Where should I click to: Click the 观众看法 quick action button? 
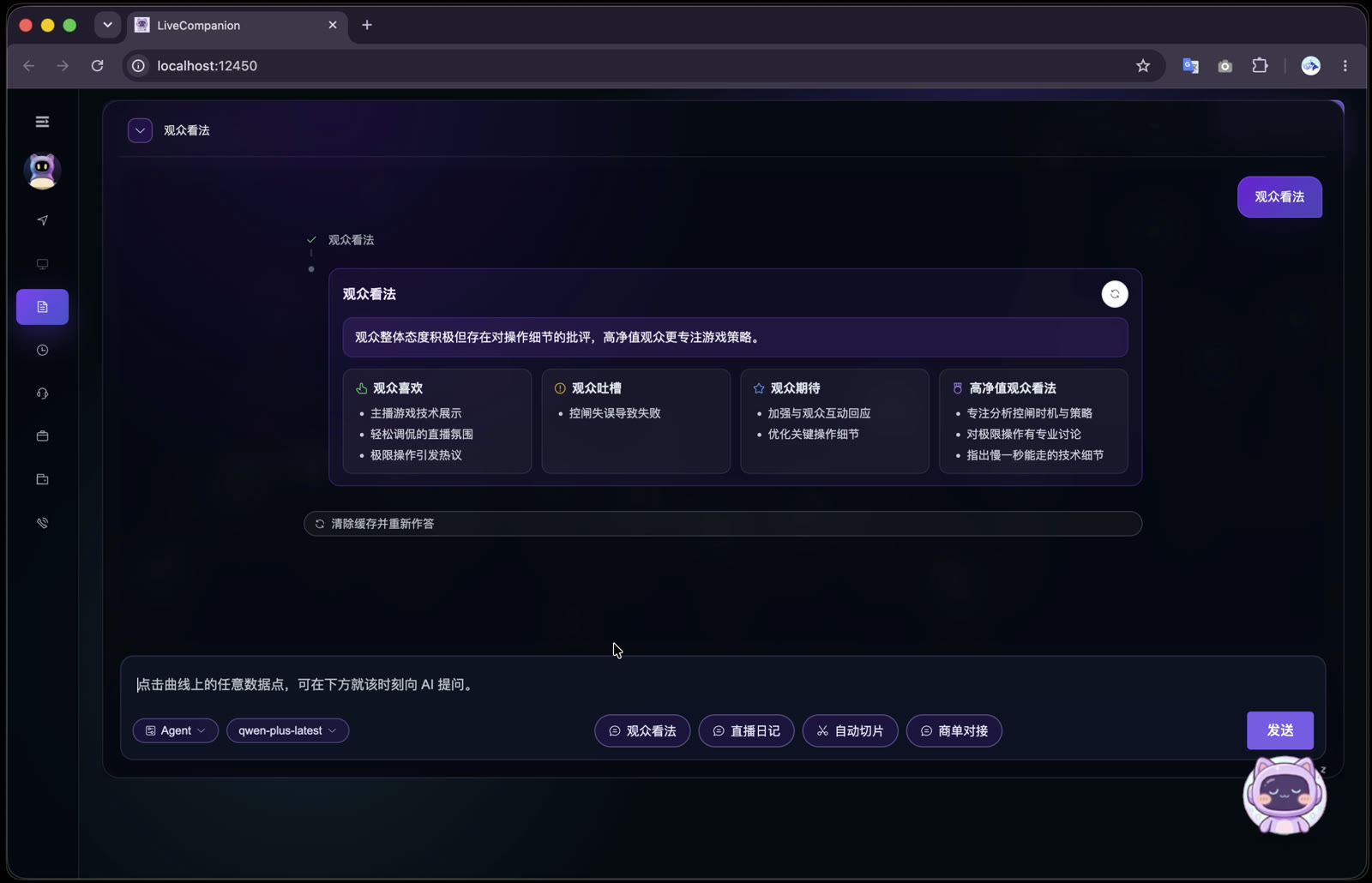642,731
